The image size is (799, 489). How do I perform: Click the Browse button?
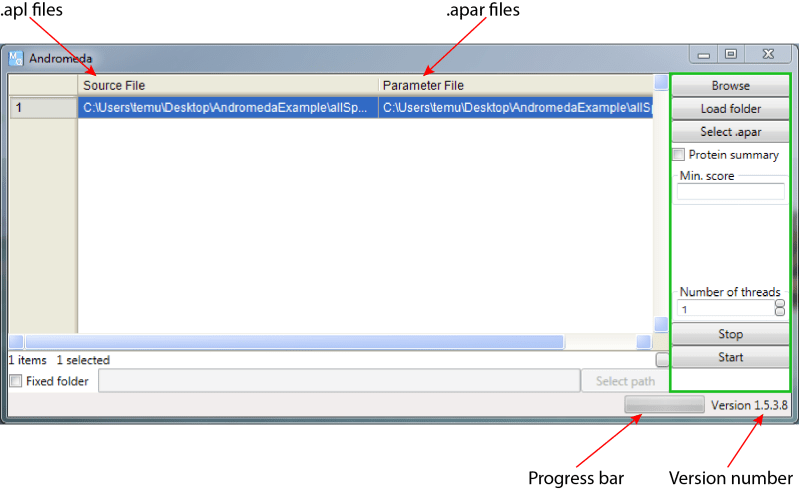[730, 86]
